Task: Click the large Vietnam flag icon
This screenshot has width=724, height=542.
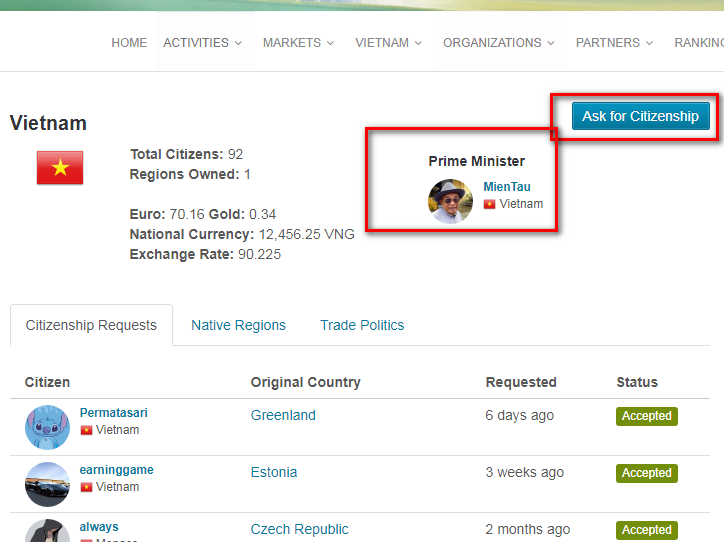Action: [60, 168]
